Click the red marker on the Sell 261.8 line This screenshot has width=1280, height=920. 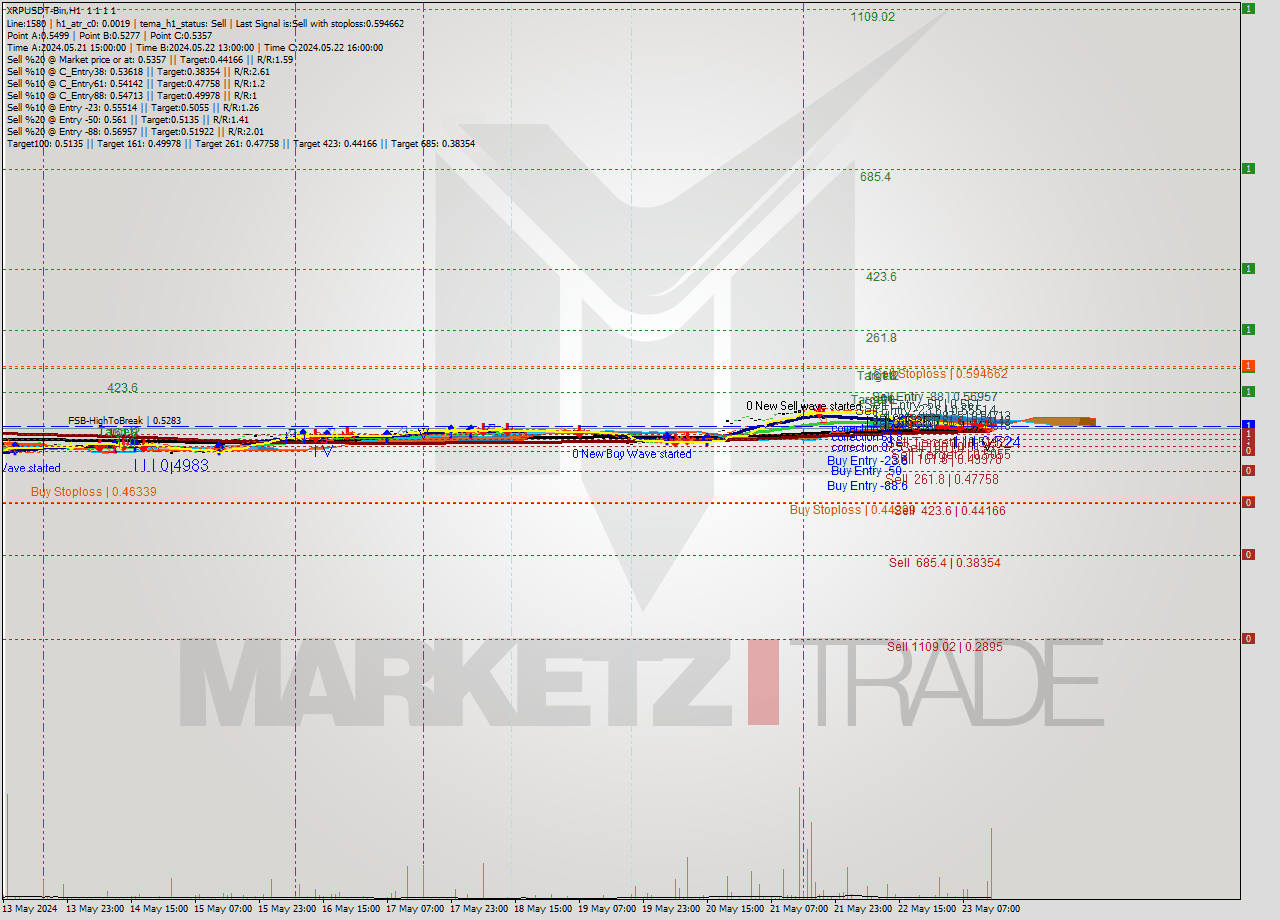coord(1248,471)
